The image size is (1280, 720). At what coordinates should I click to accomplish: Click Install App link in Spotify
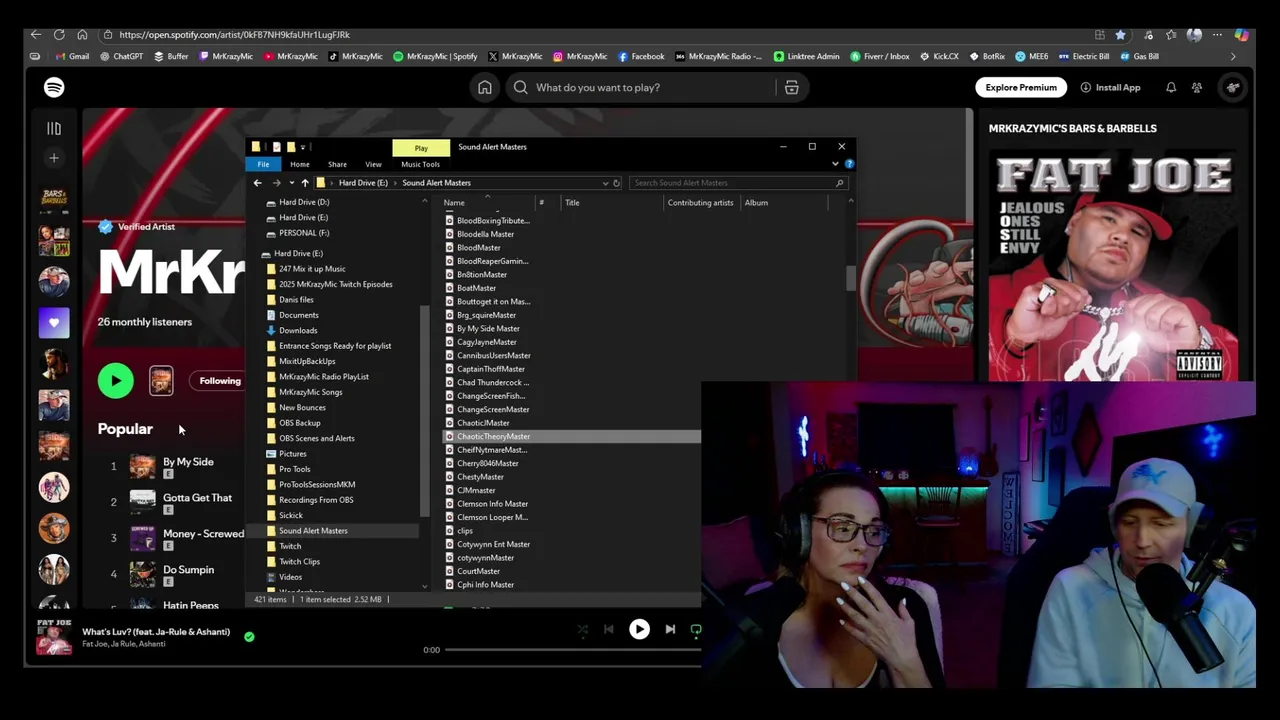tap(1110, 87)
